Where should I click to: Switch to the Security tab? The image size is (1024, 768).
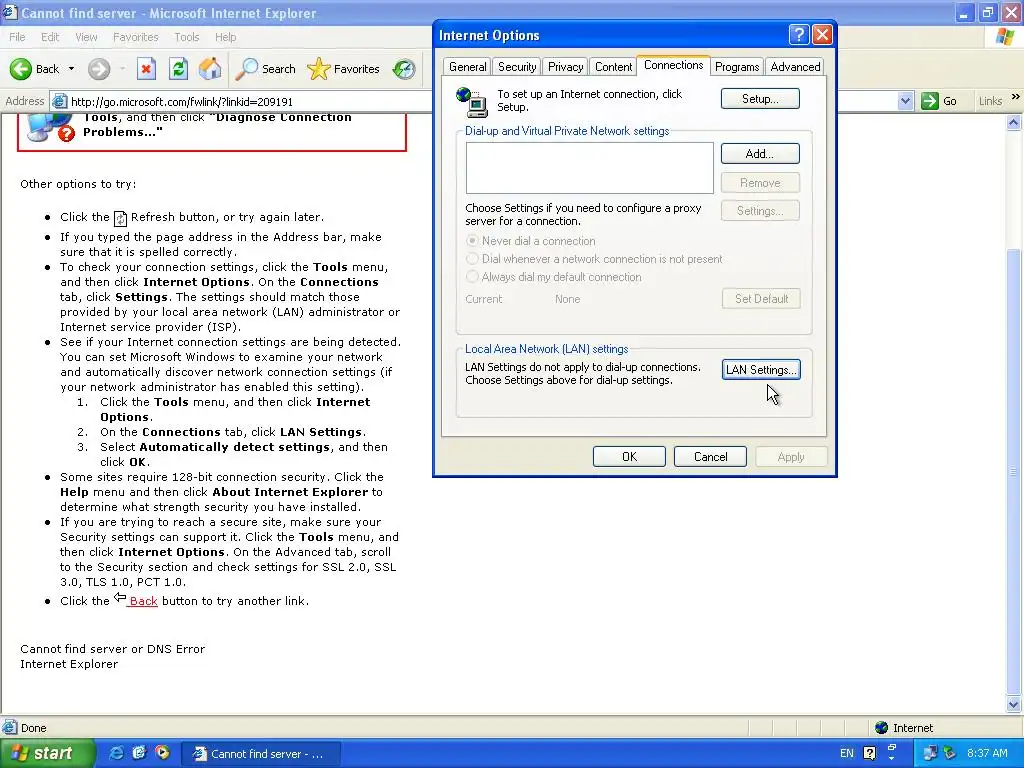[517, 67]
